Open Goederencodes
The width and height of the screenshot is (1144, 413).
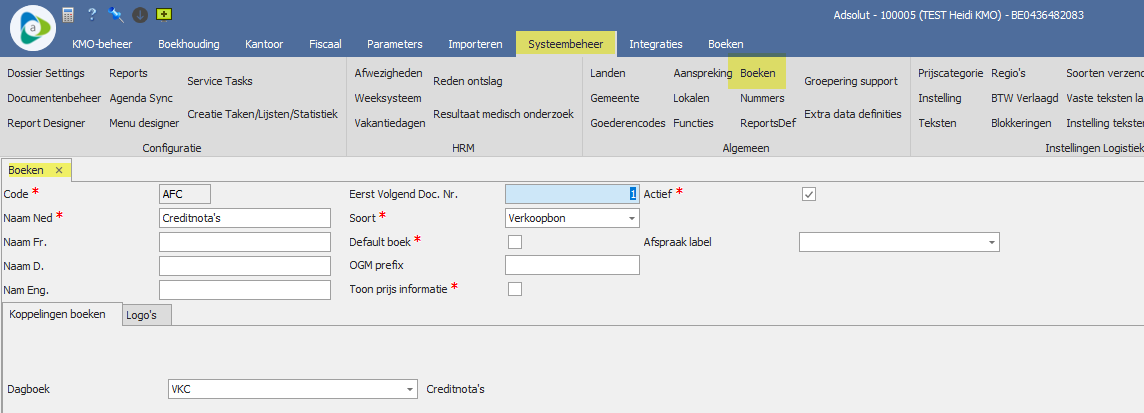point(628,123)
